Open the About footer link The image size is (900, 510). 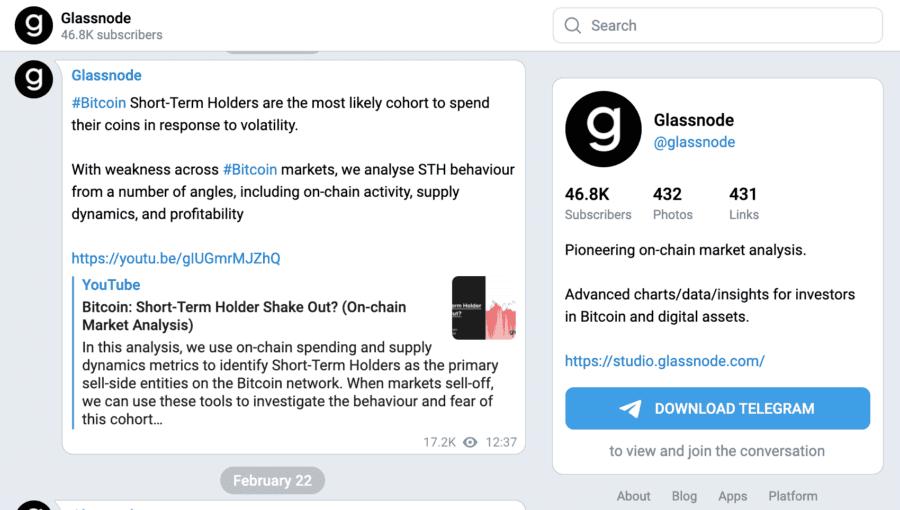(633, 496)
